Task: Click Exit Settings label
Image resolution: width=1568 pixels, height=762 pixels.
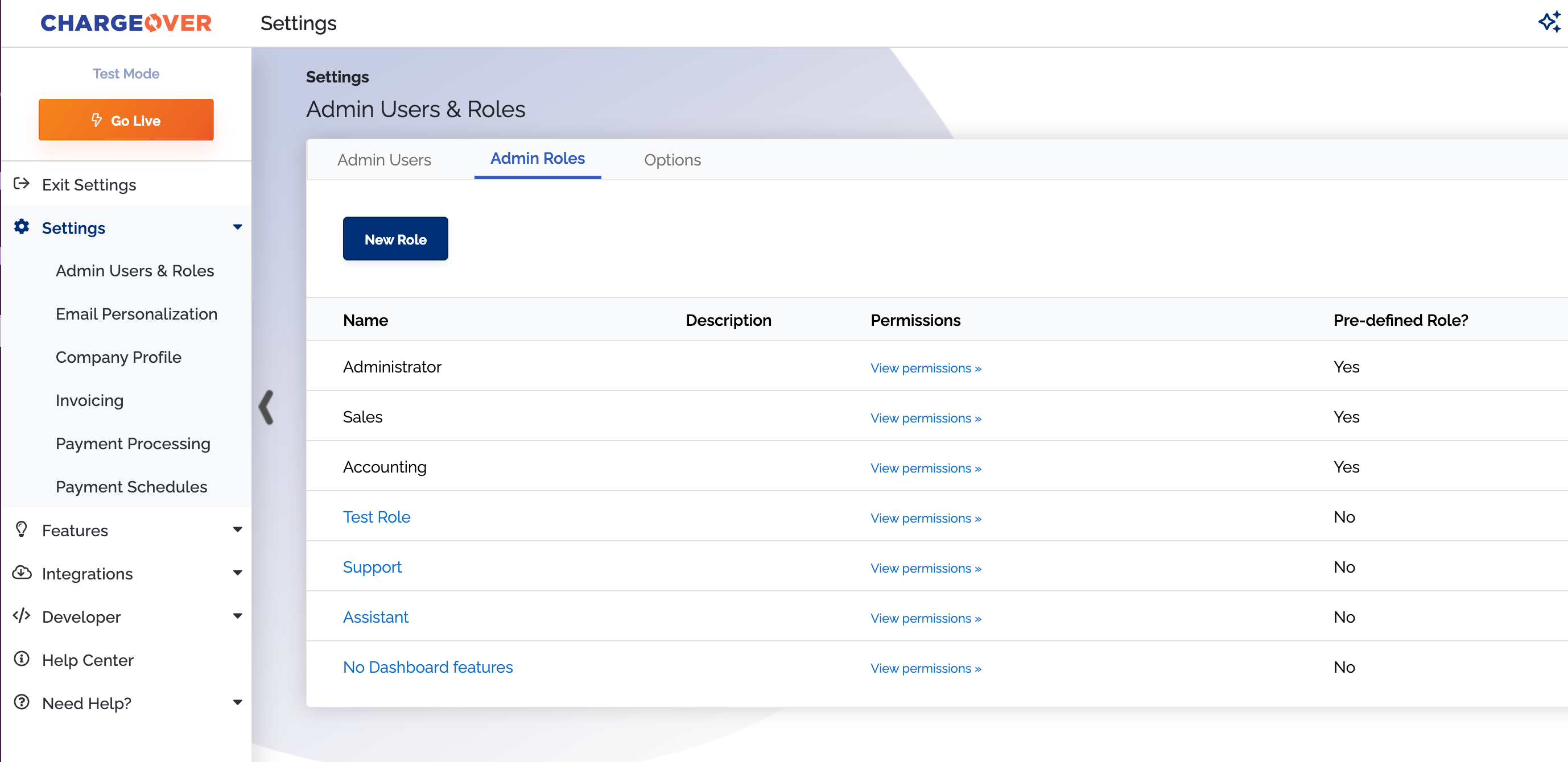Action: pos(89,185)
